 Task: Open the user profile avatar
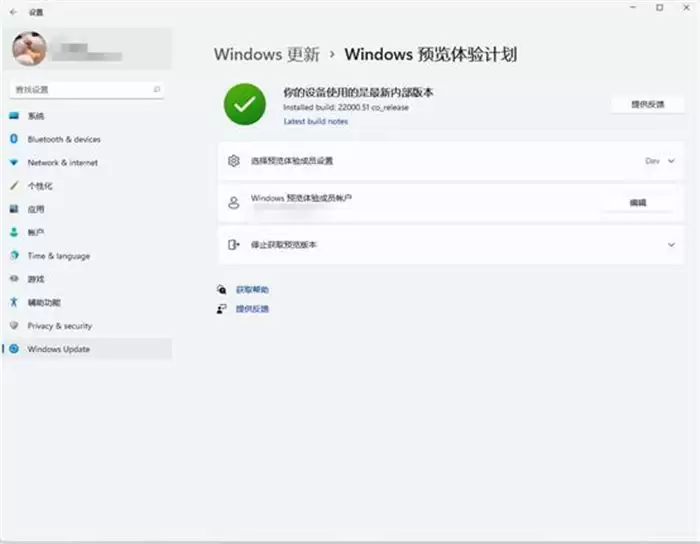coord(29,49)
